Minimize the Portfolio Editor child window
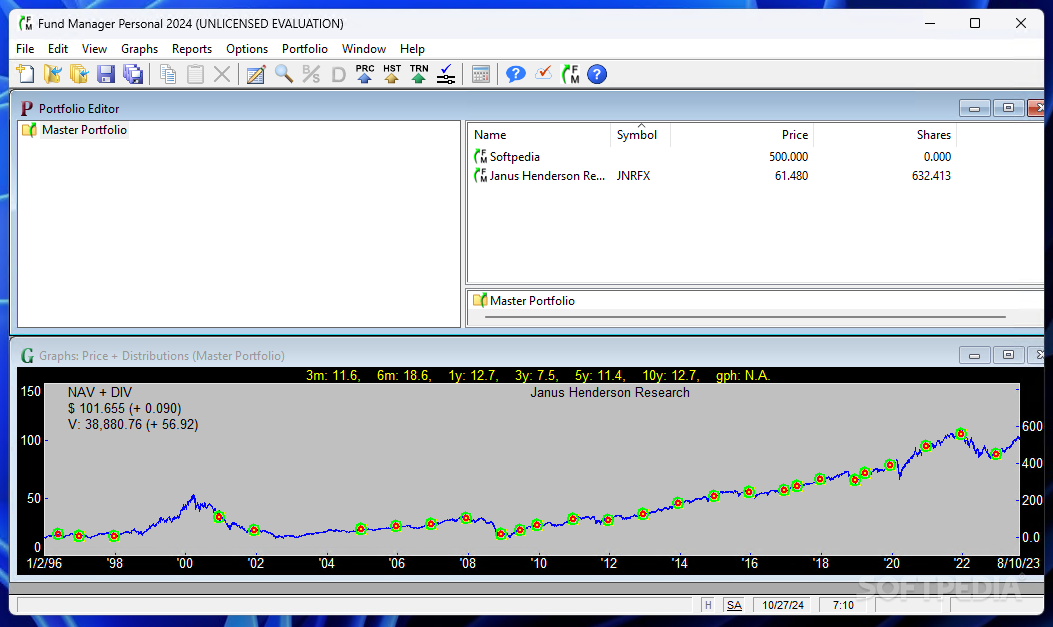This screenshot has width=1053, height=627. (974, 108)
